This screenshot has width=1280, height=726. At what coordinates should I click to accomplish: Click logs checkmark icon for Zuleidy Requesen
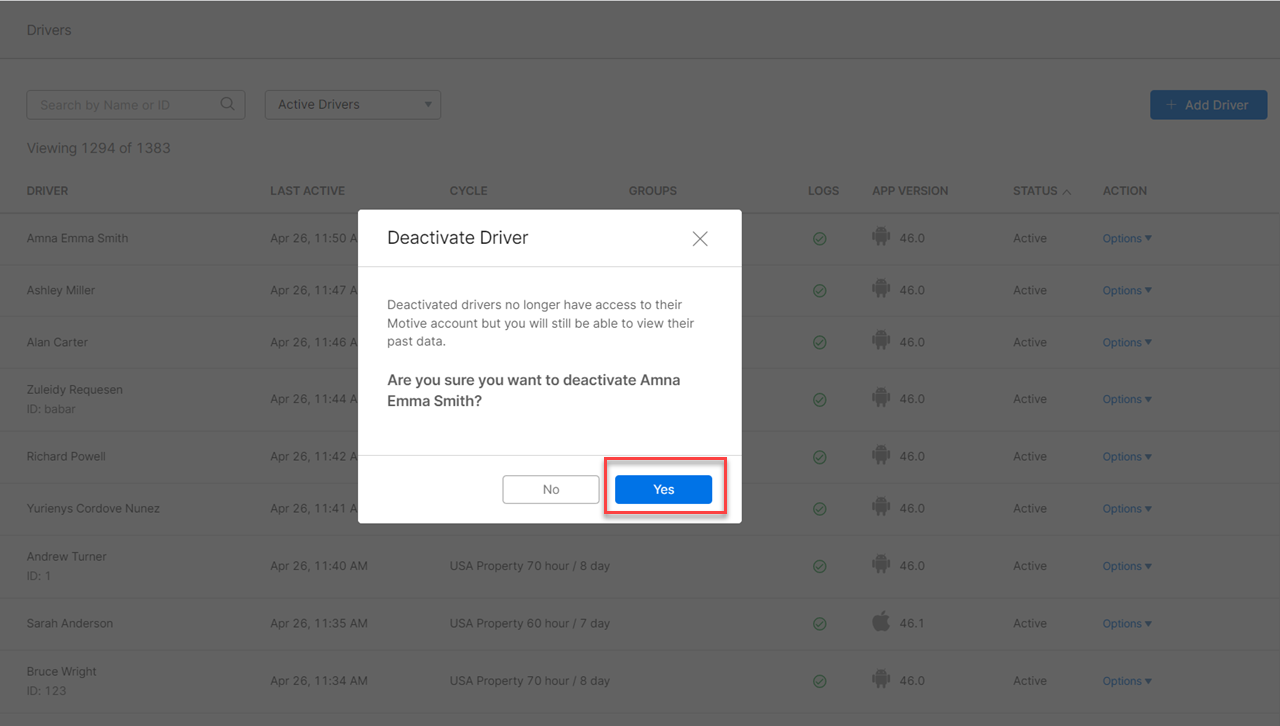[819, 400]
